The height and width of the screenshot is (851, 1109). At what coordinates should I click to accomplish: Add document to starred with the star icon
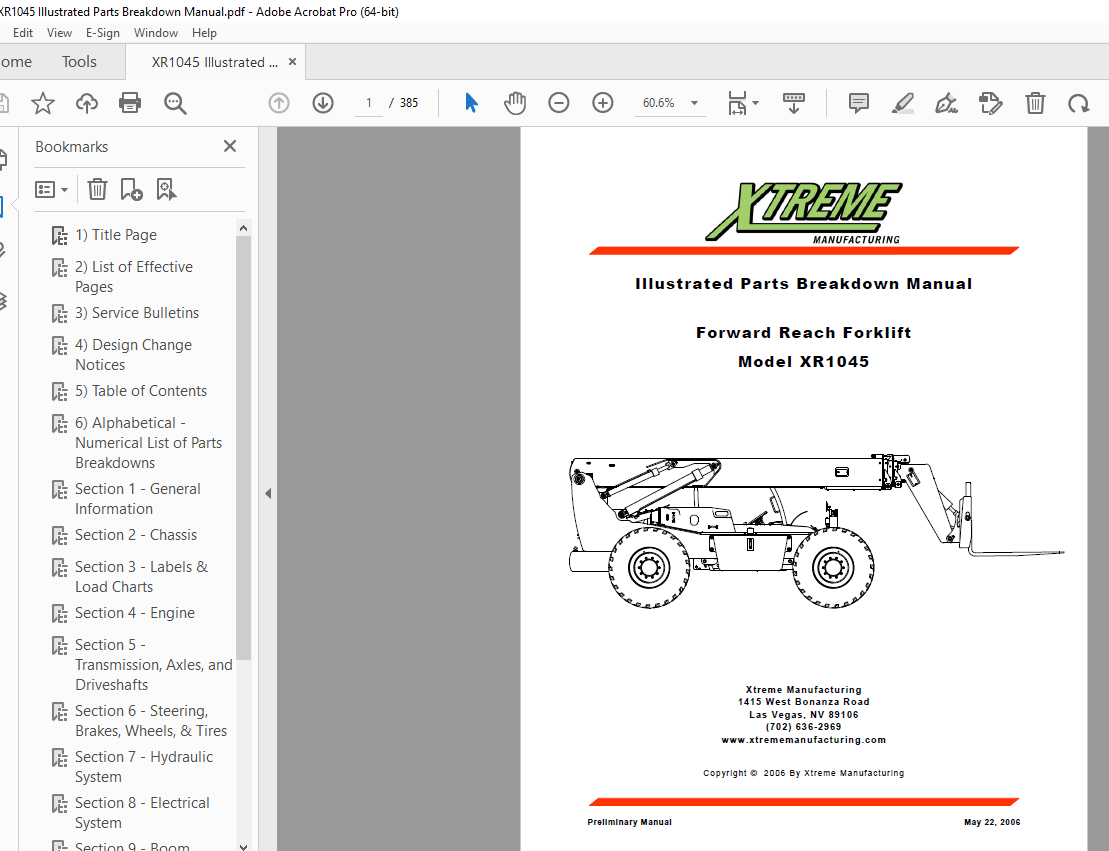(42, 103)
